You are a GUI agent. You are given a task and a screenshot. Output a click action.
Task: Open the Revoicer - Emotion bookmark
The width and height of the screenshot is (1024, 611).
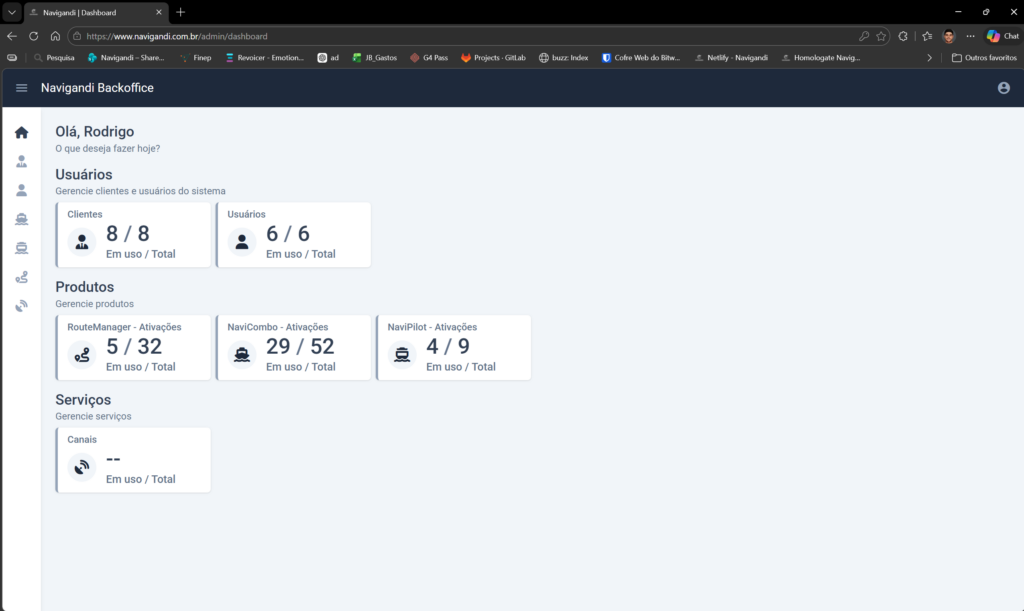pos(264,58)
